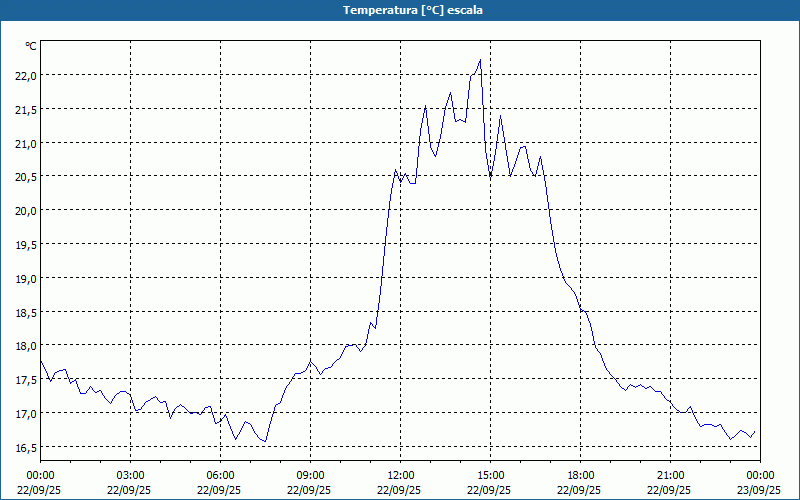Click the 16,5 temperature axis label

pyautogui.click(x=25, y=447)
